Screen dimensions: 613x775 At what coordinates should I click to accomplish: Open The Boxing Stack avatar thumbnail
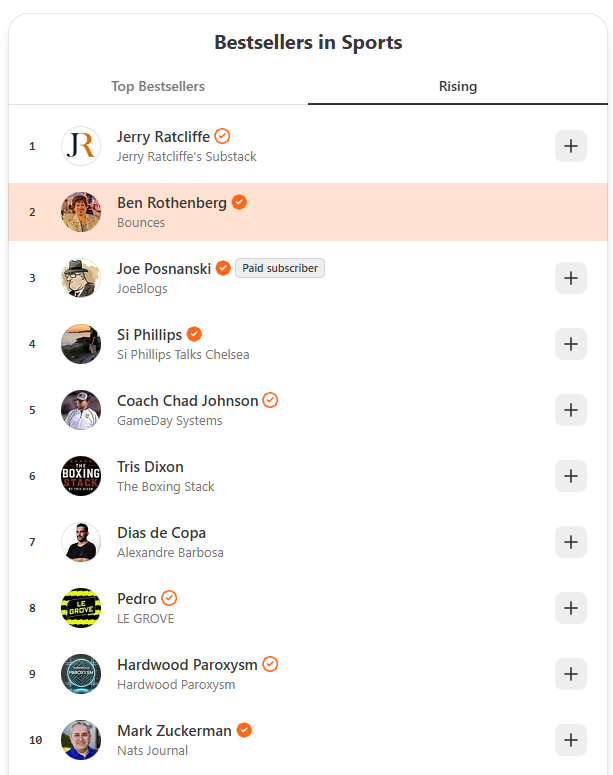tap(81, 476)
